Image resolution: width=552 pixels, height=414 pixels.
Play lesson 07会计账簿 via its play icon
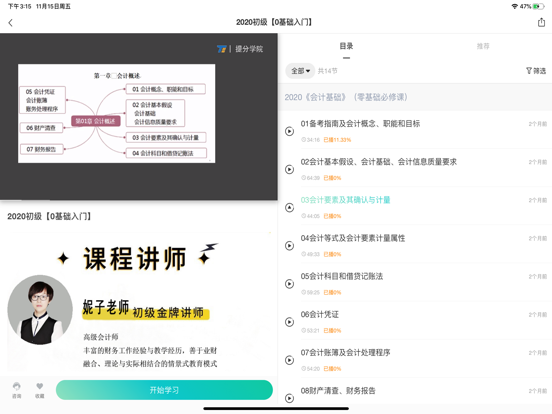[289, 360]
